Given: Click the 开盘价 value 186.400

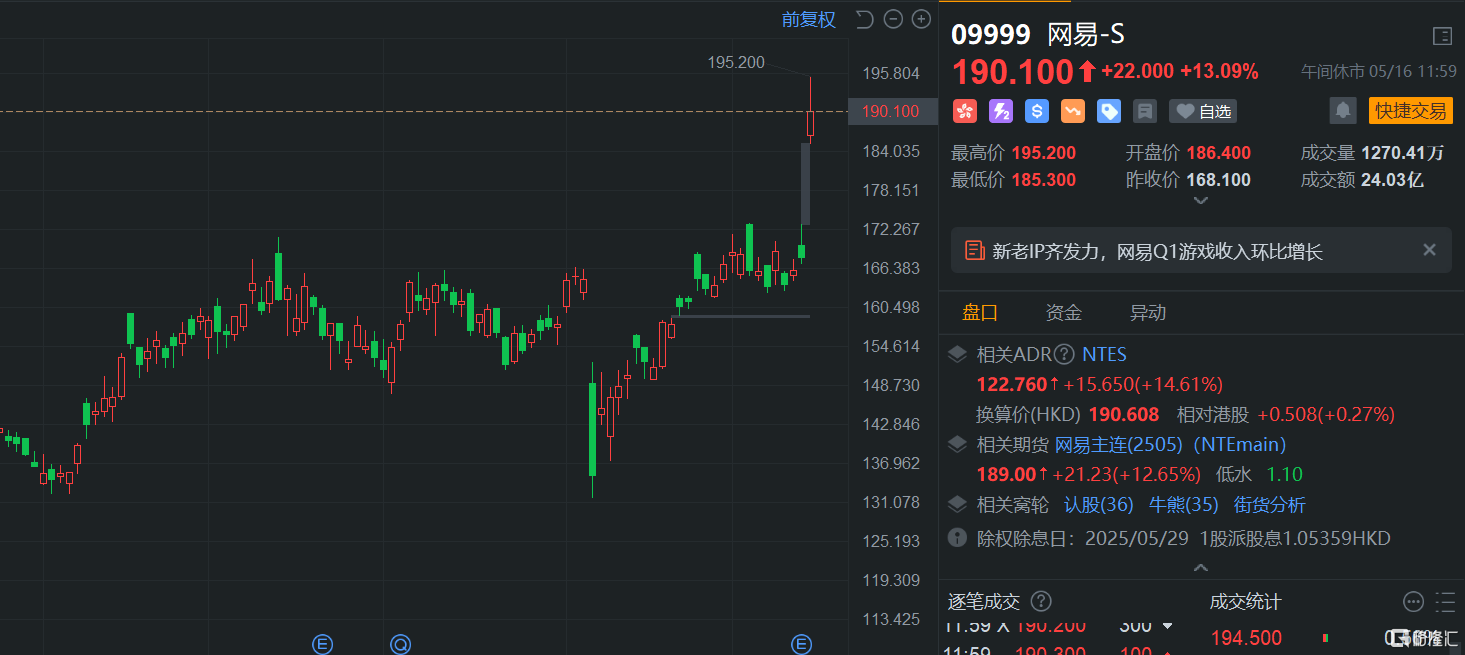Looking at the screenshot, I should [x=1218, y=153].
